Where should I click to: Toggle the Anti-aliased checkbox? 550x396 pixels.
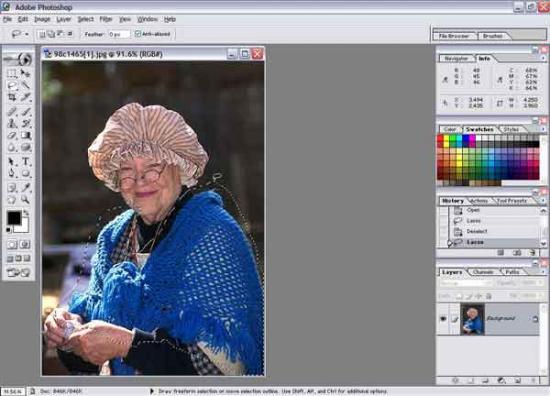(x=138, y=34)
